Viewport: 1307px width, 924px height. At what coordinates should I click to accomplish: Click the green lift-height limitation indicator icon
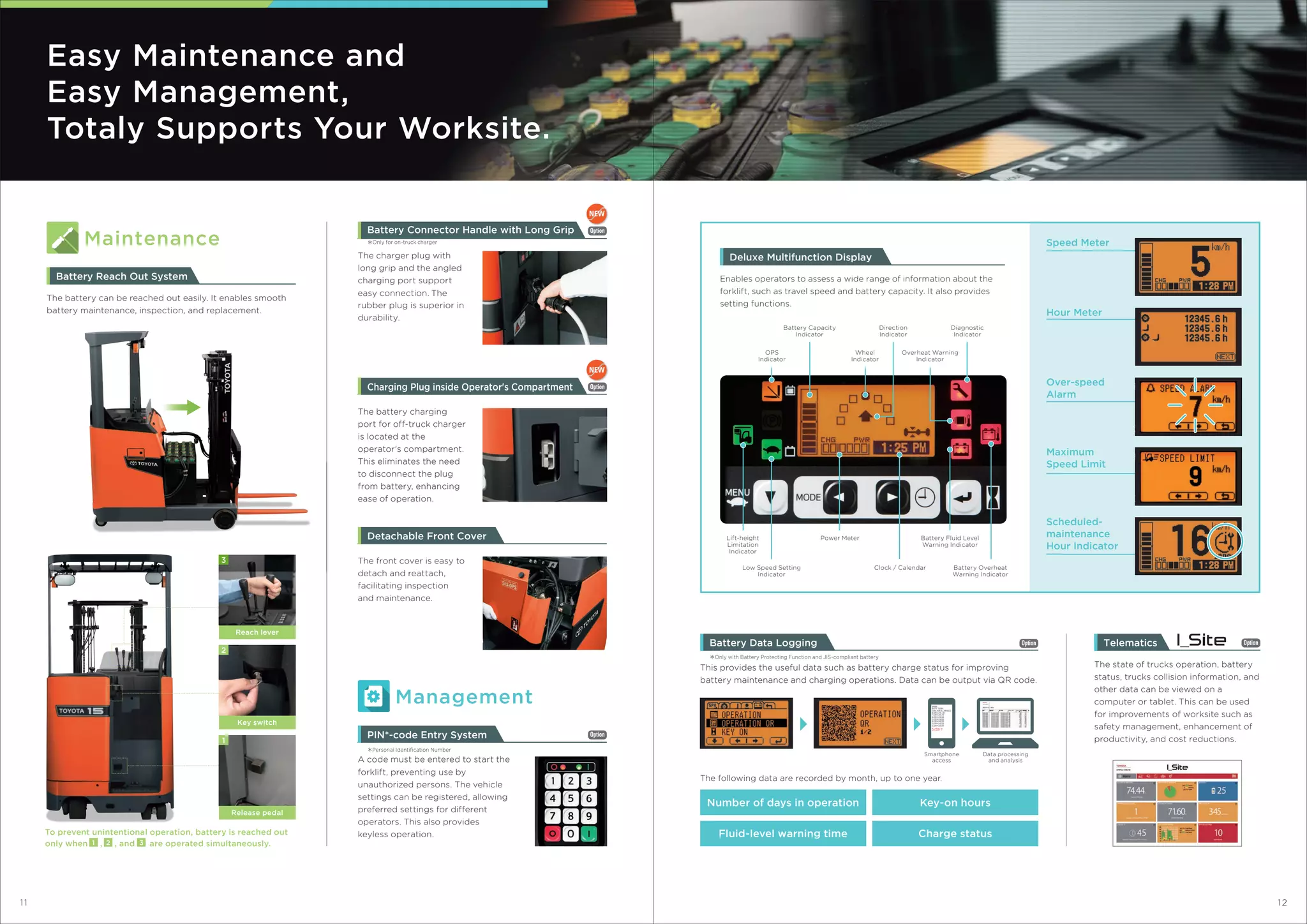[x=743, y=435]
